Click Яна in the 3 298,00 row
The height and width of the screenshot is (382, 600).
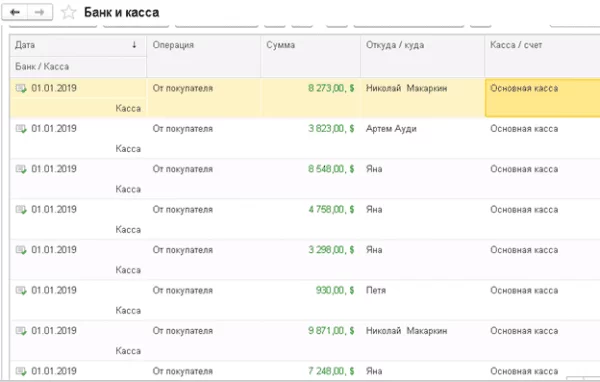coord(374,250)
